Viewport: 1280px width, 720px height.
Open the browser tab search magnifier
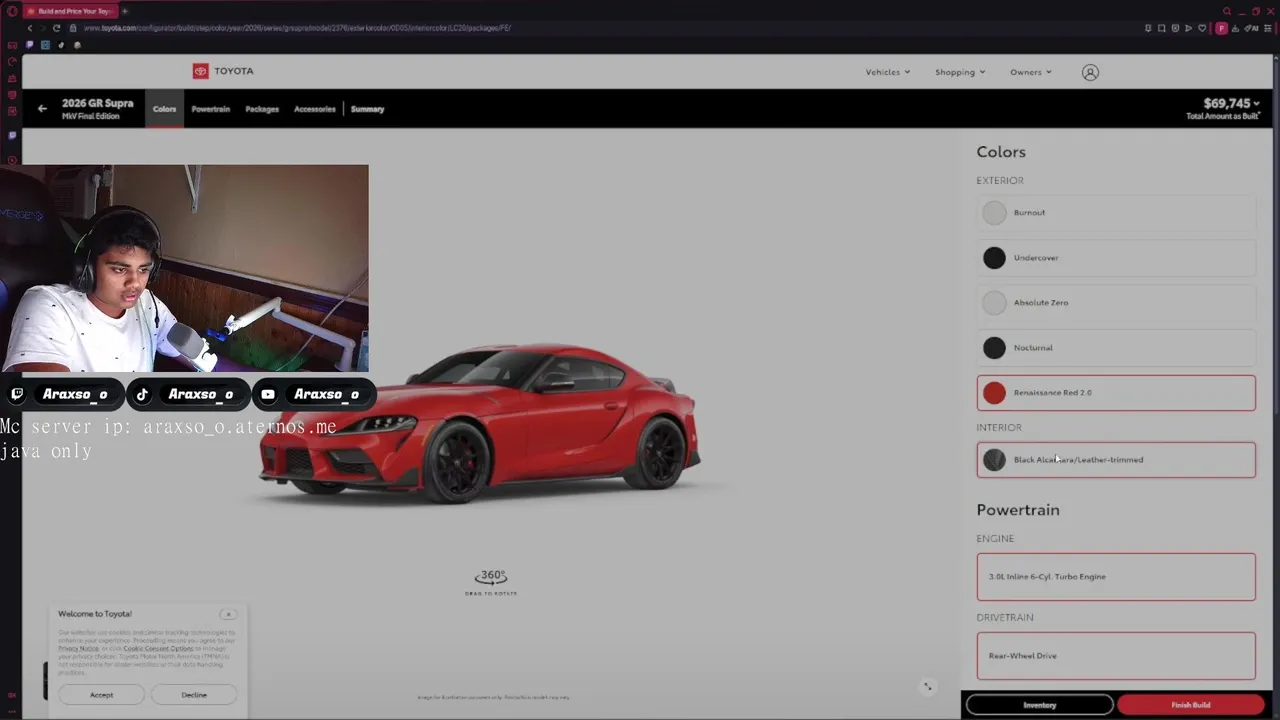pyautogui.click(x=1227, y=11)
